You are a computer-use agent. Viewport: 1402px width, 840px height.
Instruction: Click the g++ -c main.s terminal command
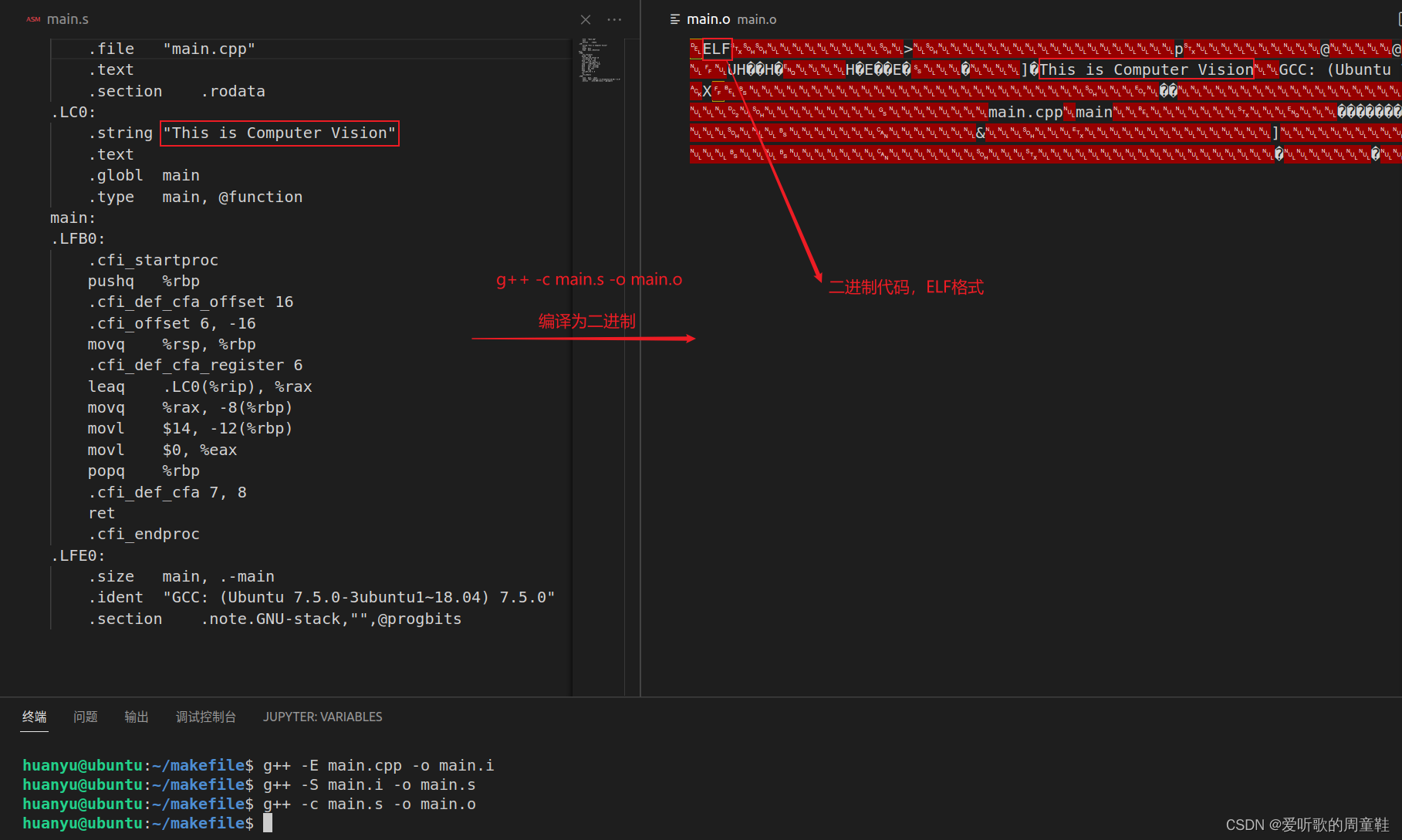pyautogui.click(x=369, y=804)
